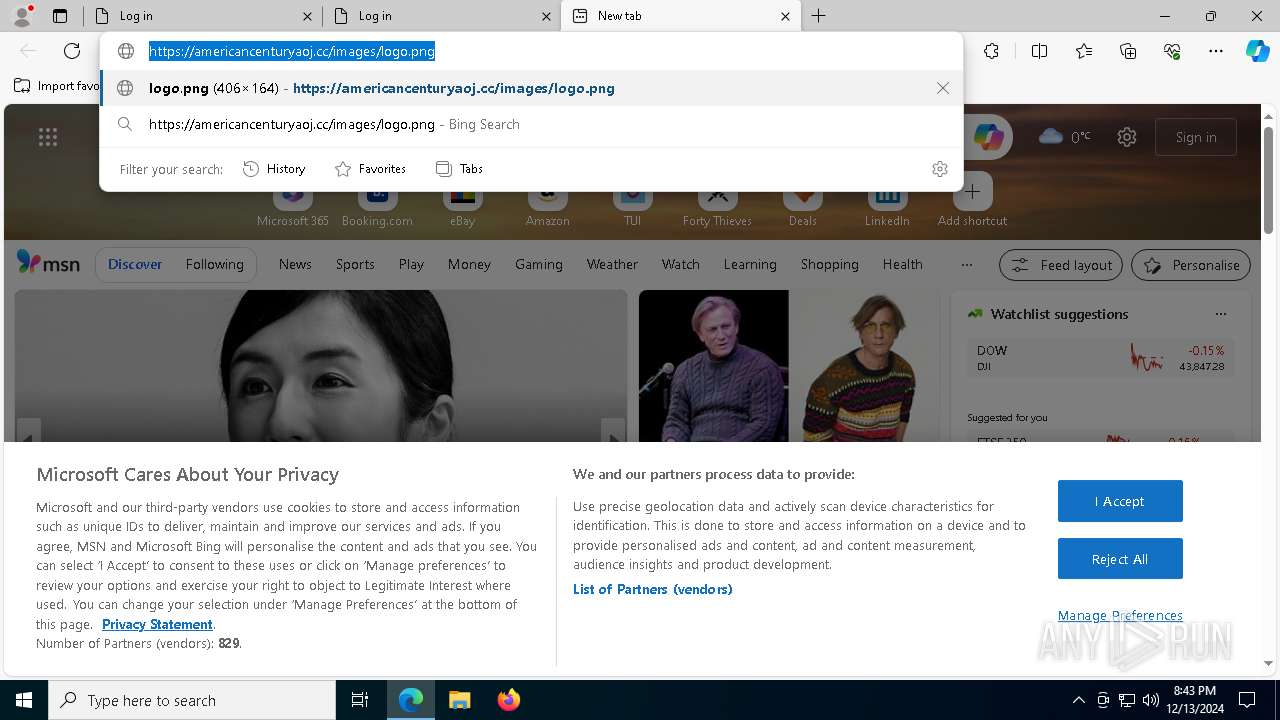This screenshot has height=720, width=1280.
Task: Select the logo.png URL suggestion
Action: [531, 88]
